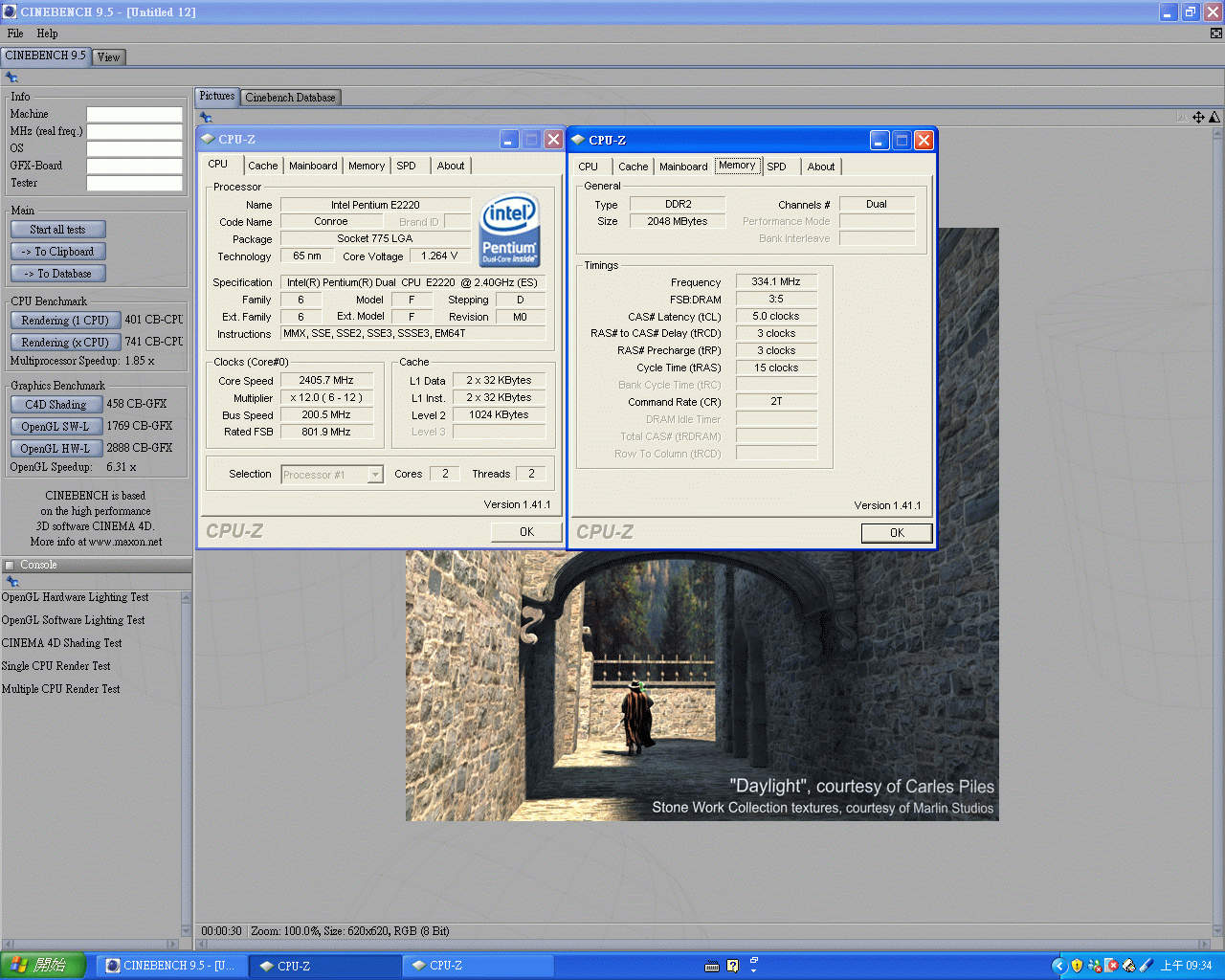This screenshot has width=1225, height=980.
Task: Click the pushpin icon under Pictures tab
Action: click(206, 117)
